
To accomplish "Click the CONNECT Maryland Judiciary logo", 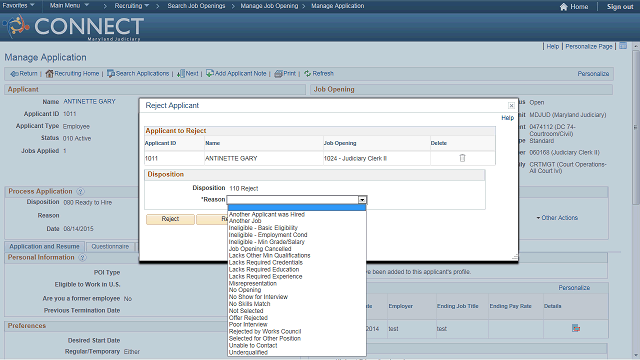I will (x=73, y=27).
